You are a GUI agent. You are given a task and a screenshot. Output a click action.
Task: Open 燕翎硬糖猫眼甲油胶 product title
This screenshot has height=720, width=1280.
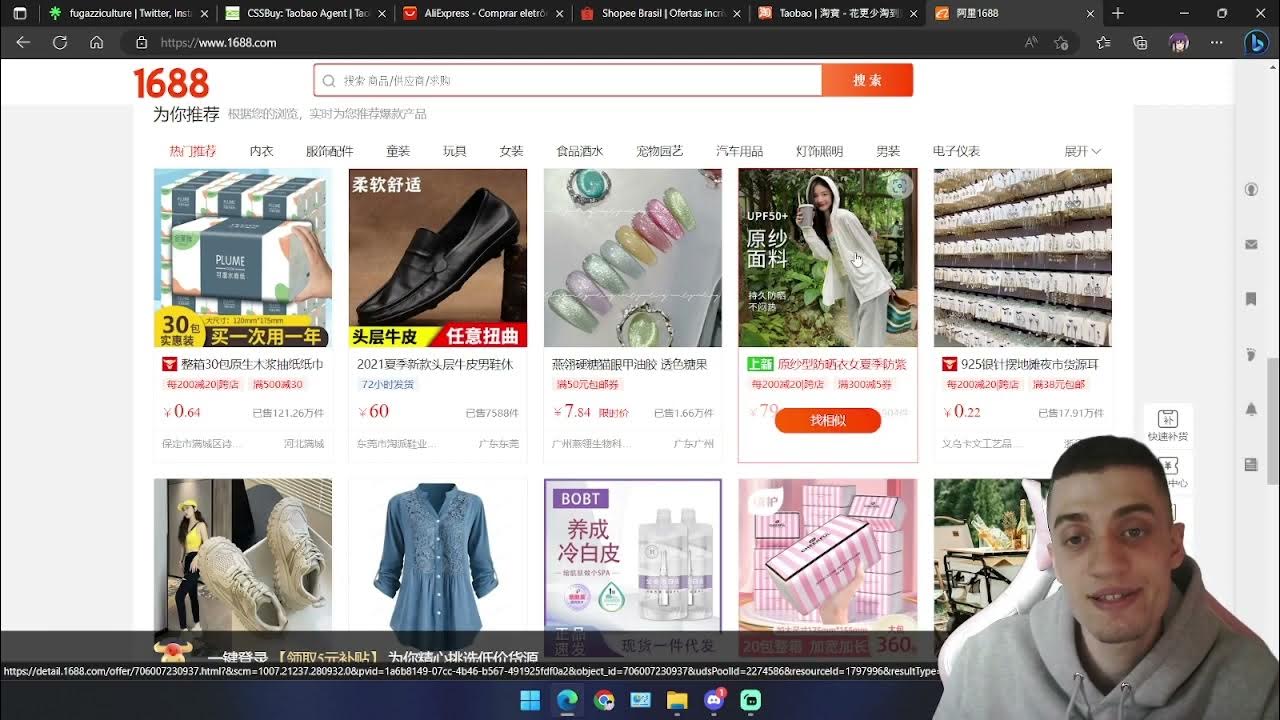pos(629,364)
